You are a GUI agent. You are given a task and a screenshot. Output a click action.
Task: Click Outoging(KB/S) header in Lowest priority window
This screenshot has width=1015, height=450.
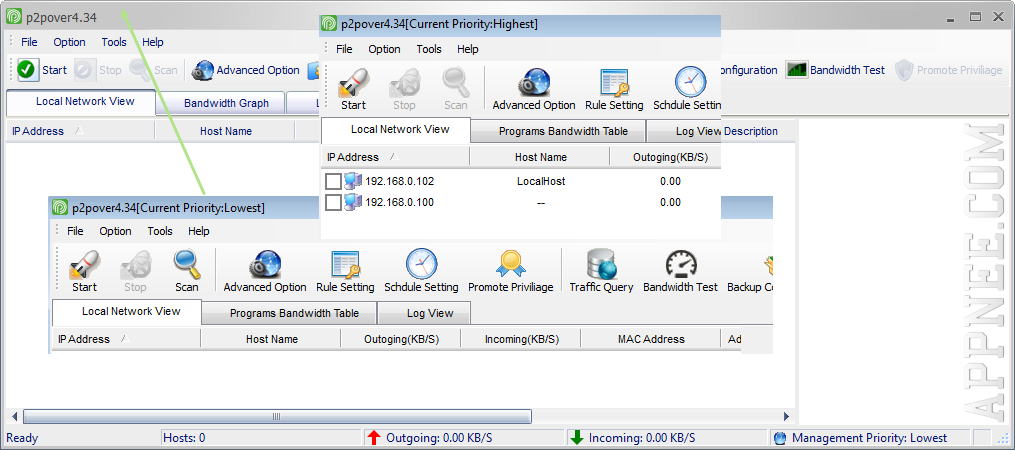pos(401,339)
